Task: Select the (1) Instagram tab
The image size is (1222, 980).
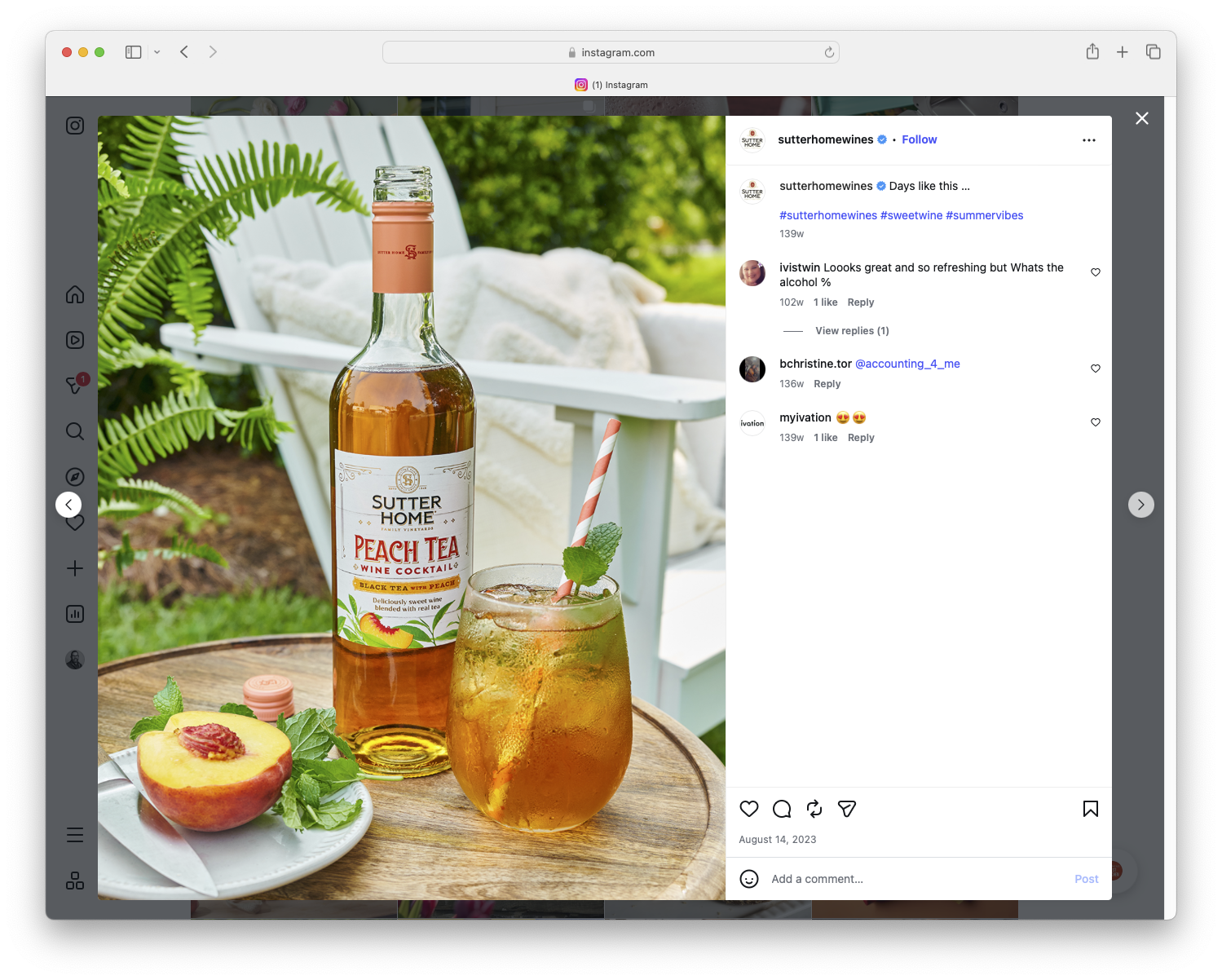Action: [x=611, y=85]
